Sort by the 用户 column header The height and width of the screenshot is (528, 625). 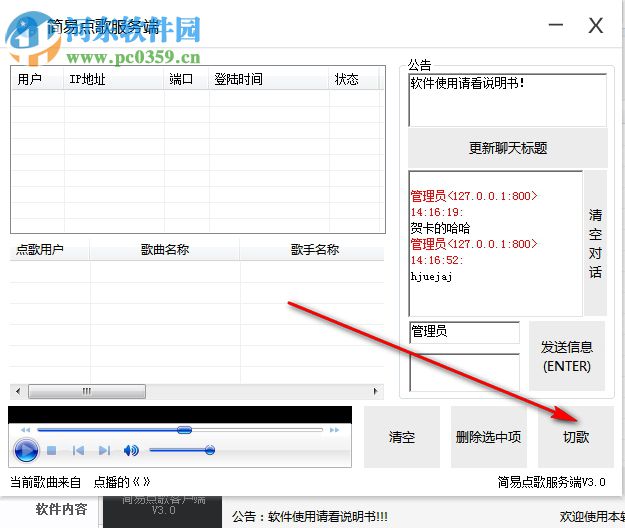(x=37, y=79)
